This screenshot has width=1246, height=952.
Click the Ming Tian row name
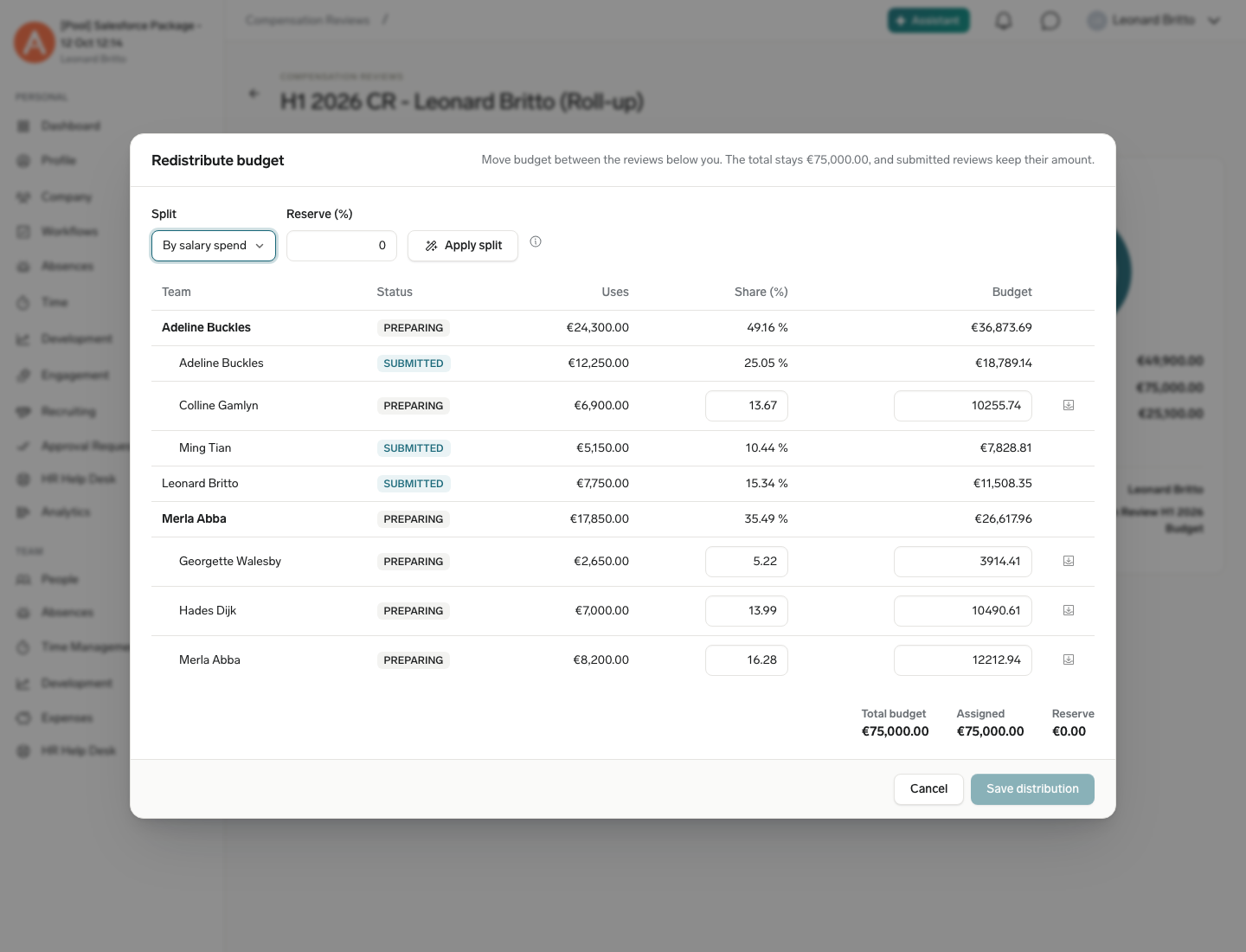coord(205,448)
